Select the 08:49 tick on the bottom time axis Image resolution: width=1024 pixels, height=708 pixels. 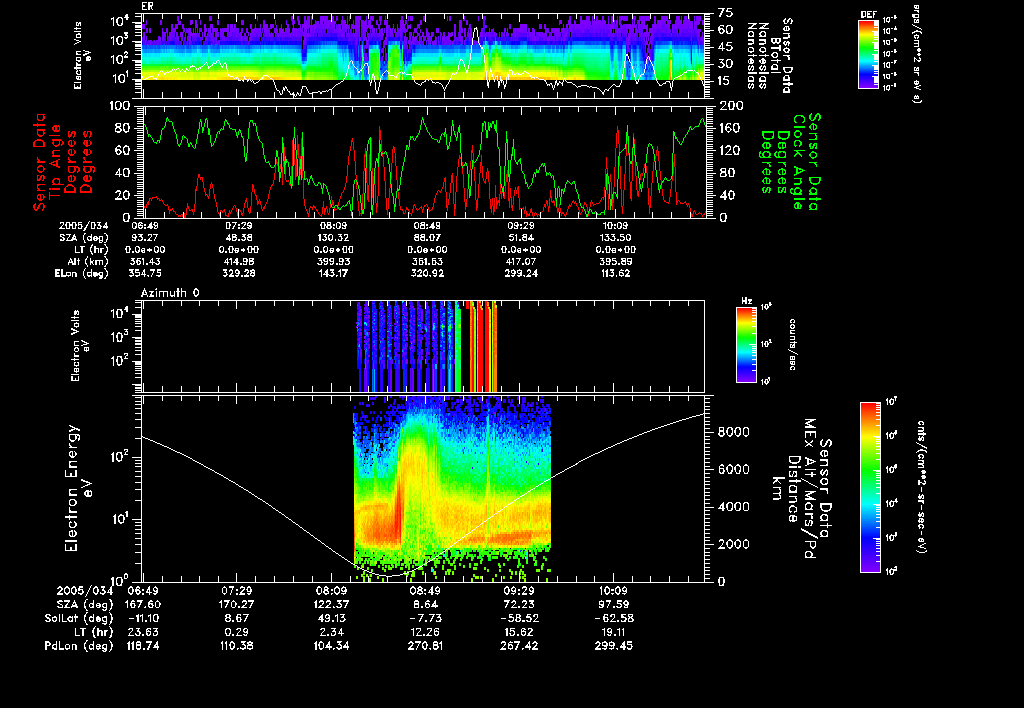[x=426, y=590]
